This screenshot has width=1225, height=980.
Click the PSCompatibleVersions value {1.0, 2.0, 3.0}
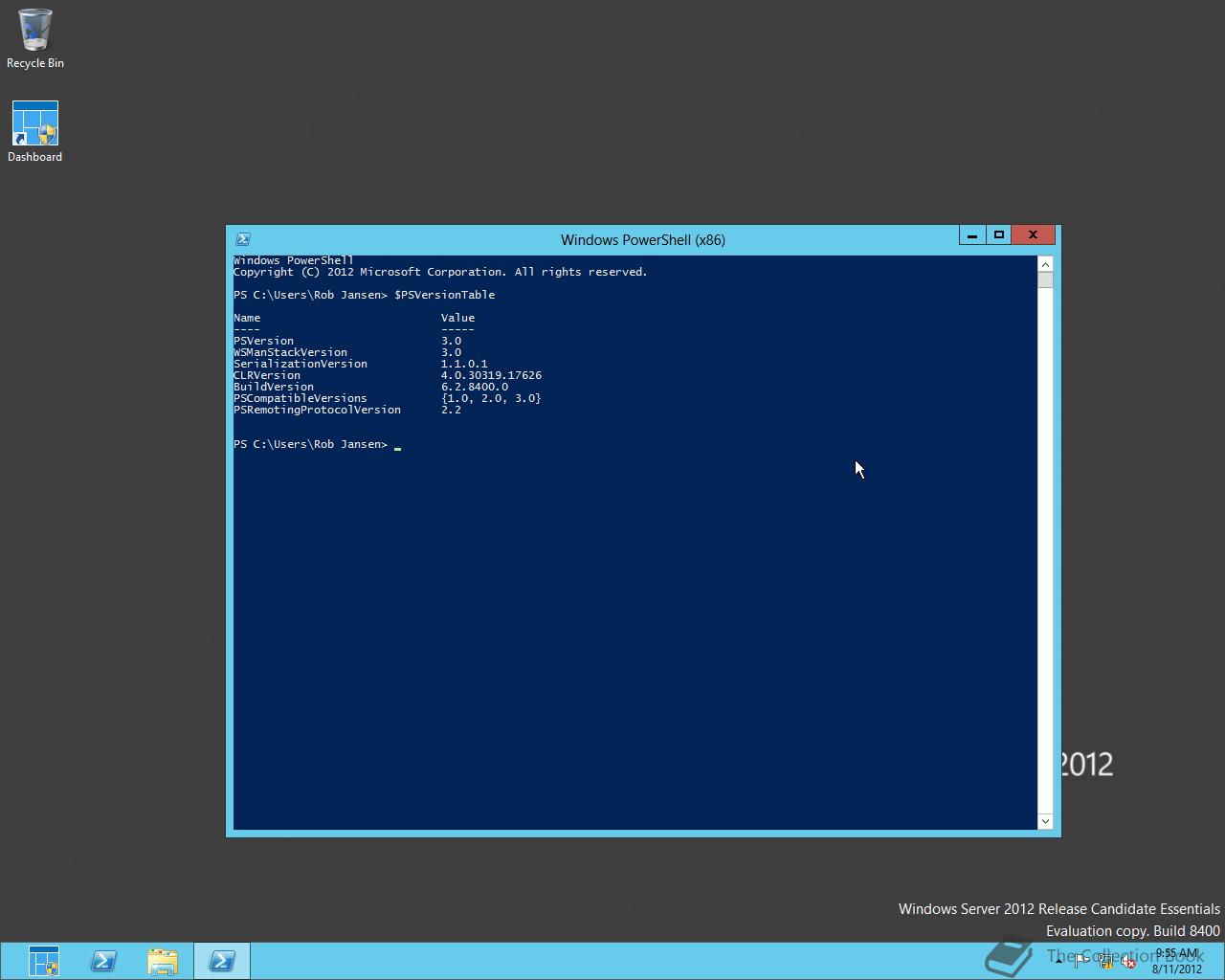[x=491, y=398]
